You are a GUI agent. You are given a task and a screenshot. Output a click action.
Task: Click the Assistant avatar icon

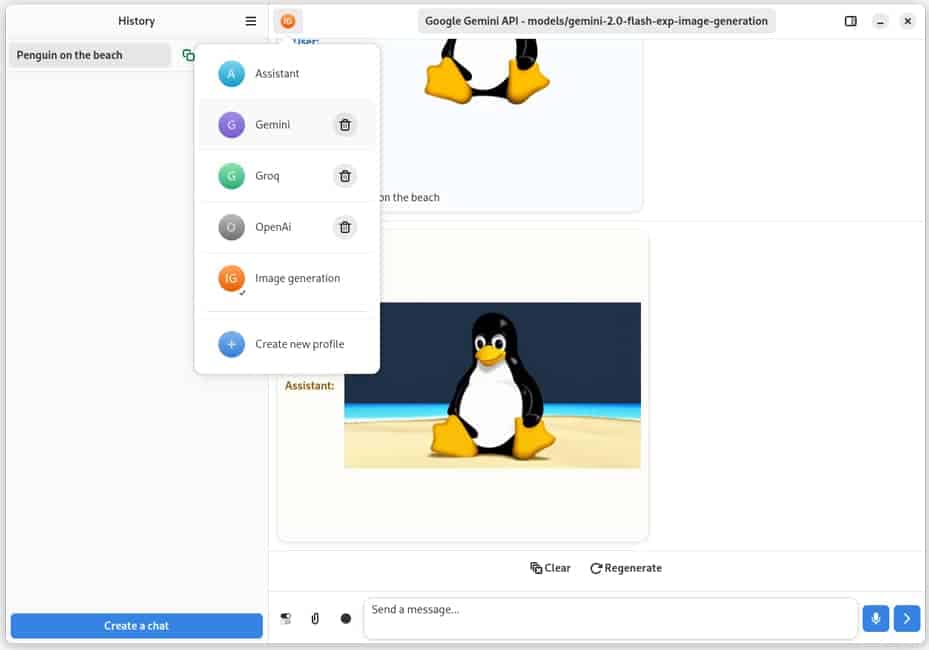231,73
